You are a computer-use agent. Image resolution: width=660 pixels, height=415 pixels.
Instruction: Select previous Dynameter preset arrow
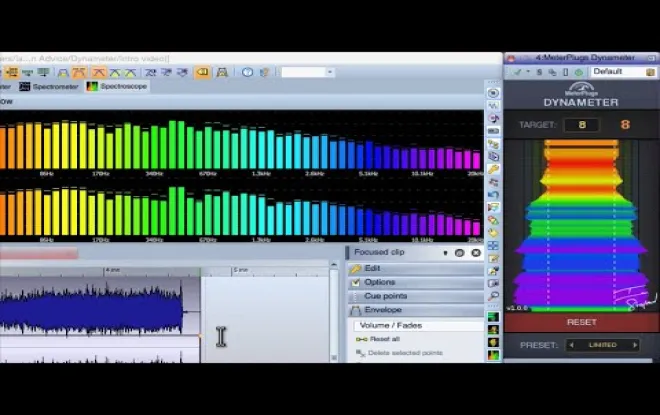click(571, 345)
